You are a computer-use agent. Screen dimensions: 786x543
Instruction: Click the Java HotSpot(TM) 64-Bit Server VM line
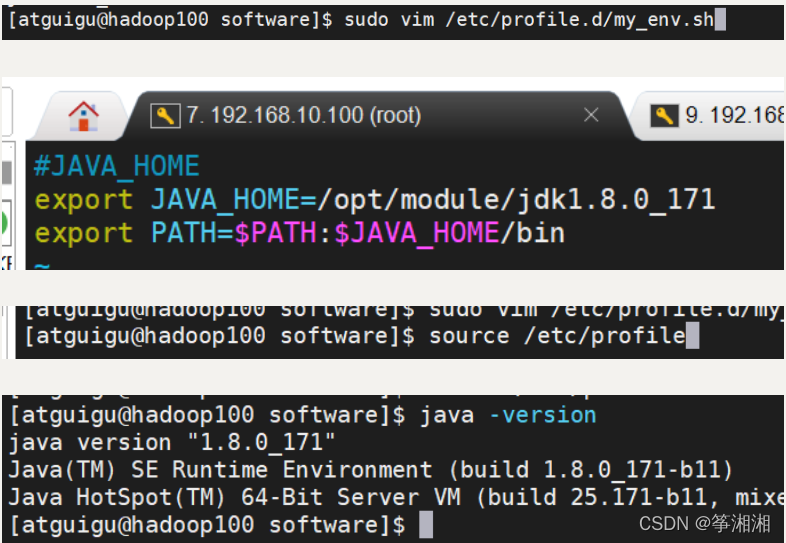point(396,497)
